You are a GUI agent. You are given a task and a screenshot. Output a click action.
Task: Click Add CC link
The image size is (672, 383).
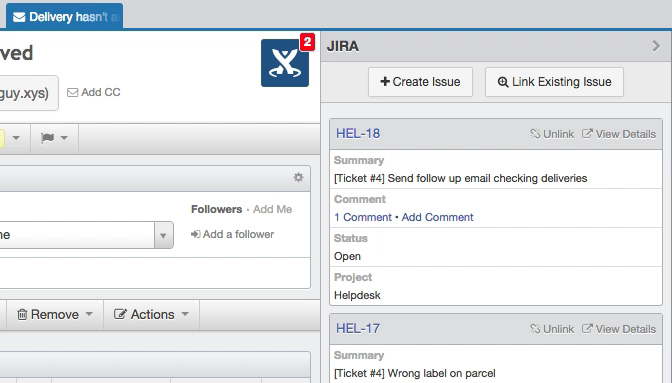coord(94,92)
